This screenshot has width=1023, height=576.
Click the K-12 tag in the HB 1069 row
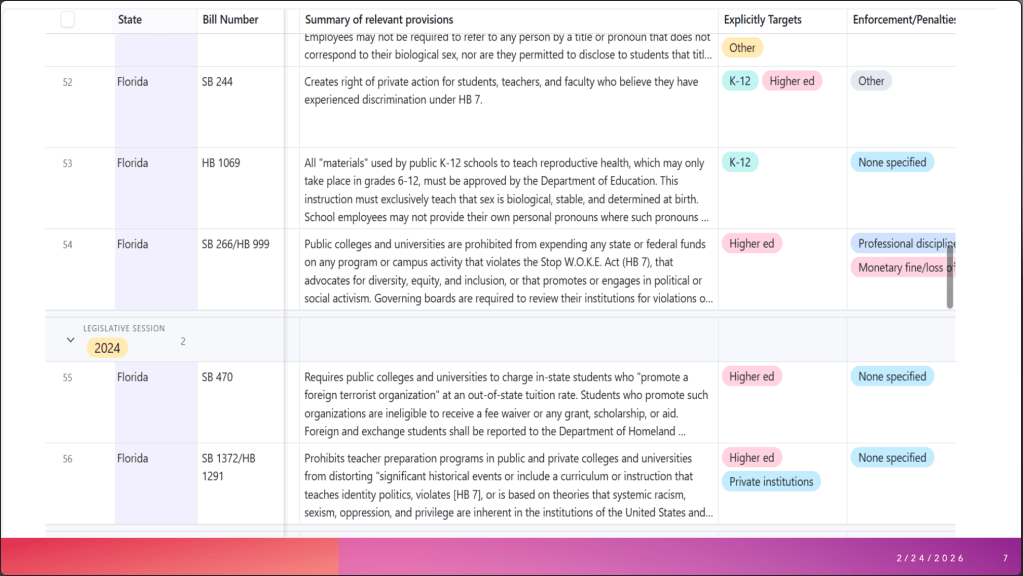pos(739,162)
